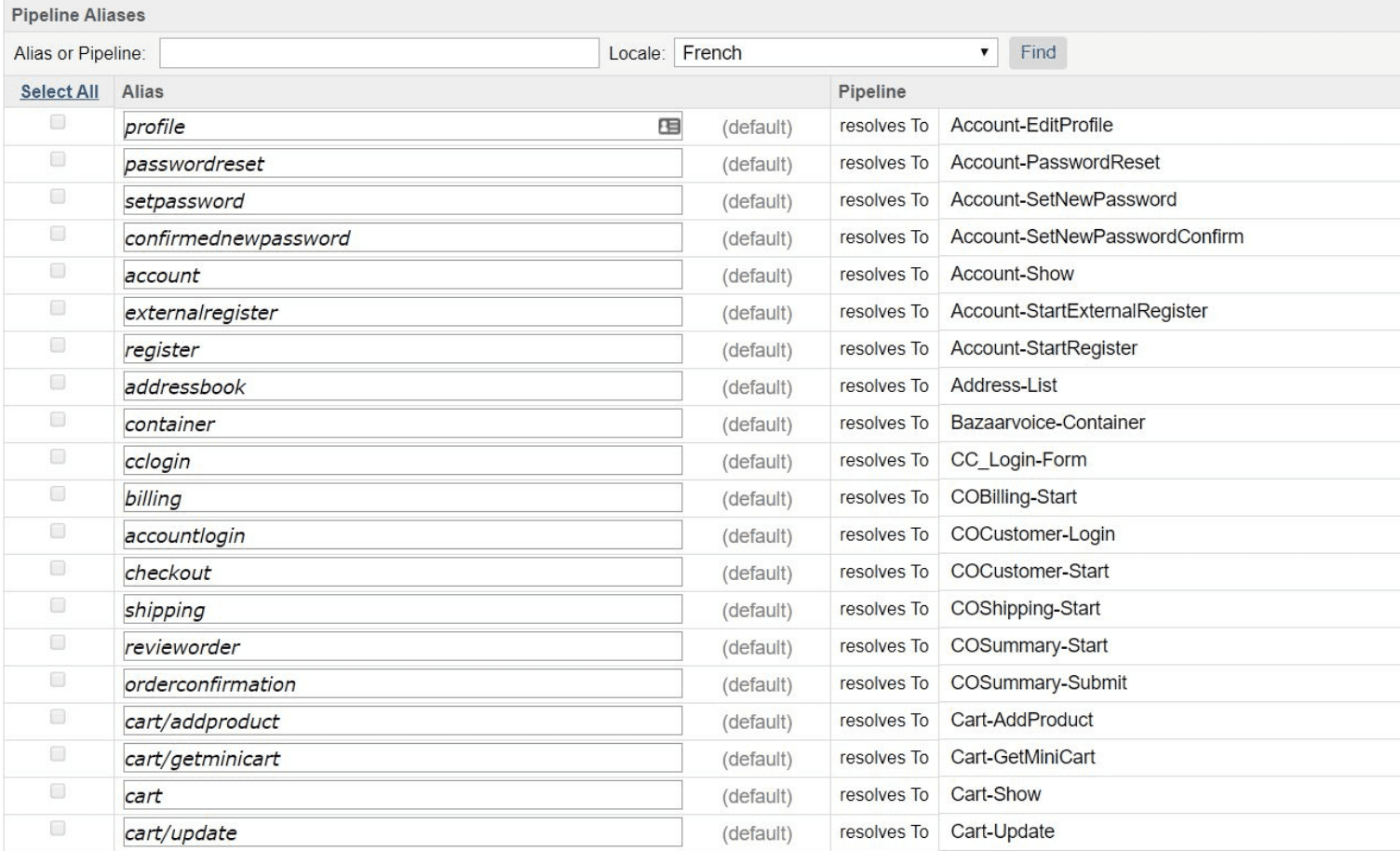Viewport: 1400px width, 851px height.
Task: Select the accountlogin row checkbox
Action: click(58, 532)
